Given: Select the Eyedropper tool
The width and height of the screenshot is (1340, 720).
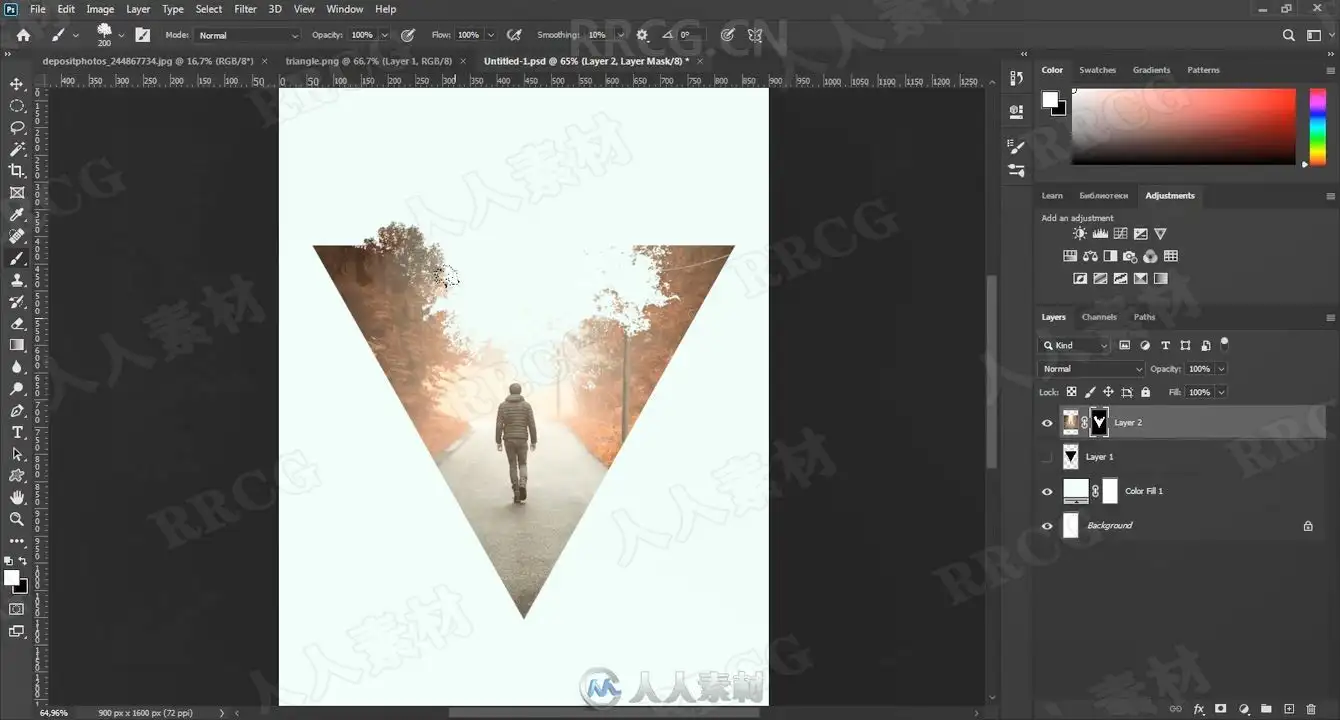Looking at the screenshot, I should click(x=17, y=215).
